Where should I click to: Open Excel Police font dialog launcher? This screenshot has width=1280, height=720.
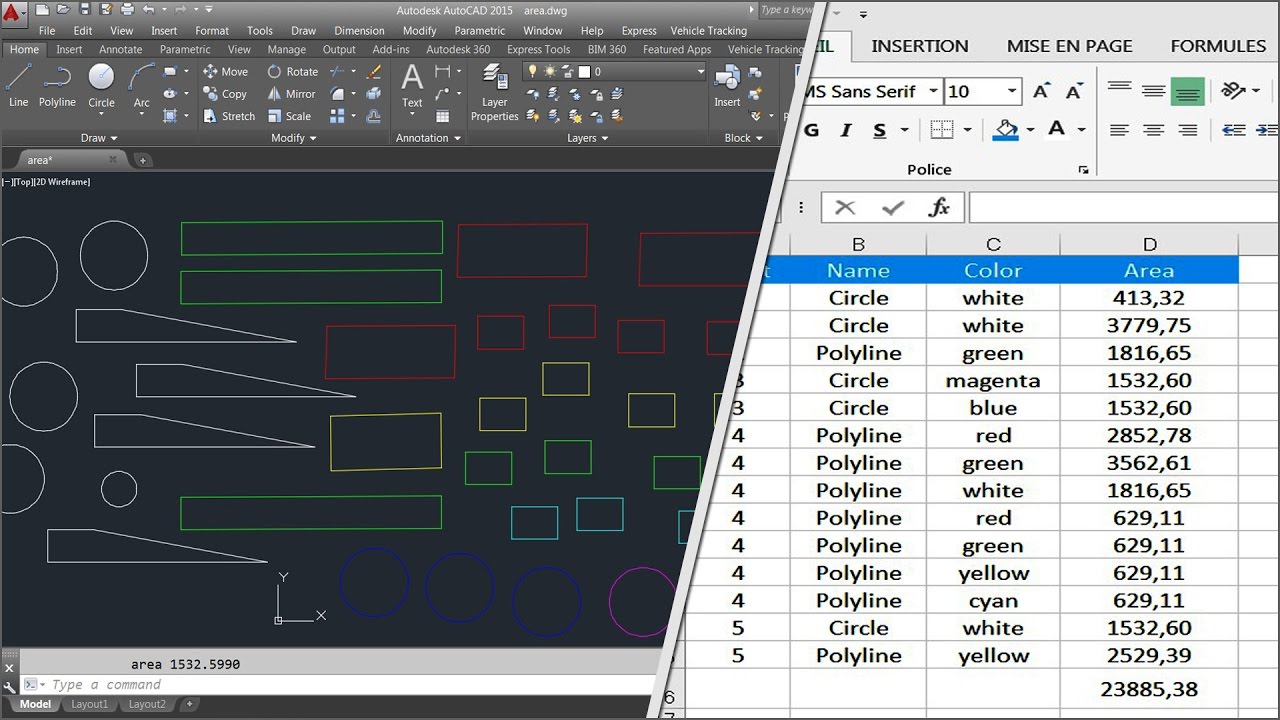1083,171
